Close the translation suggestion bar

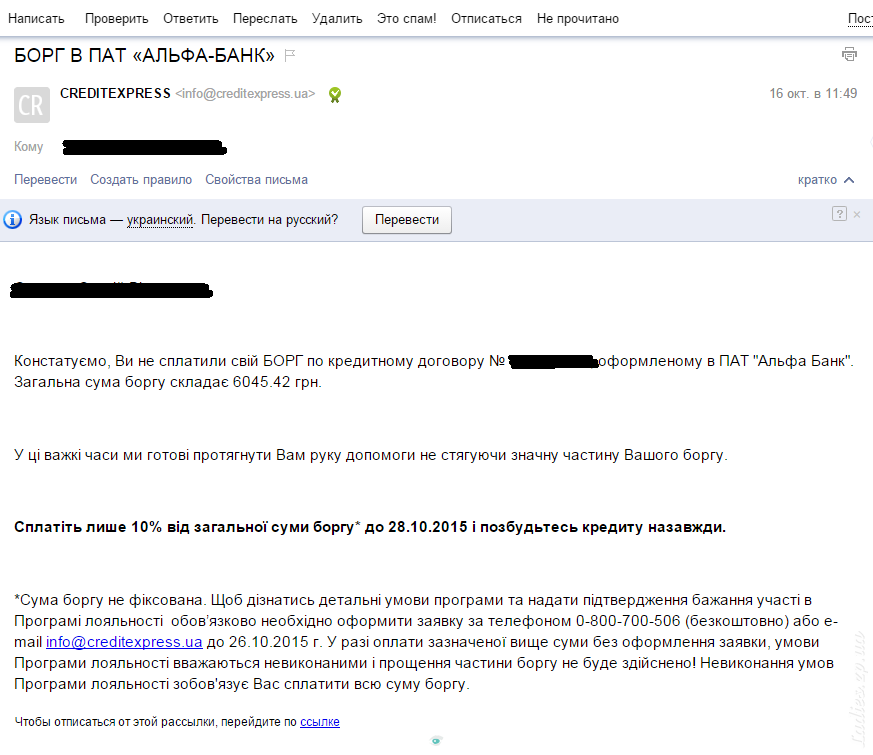pyautogui.click(x=857, y=214)
